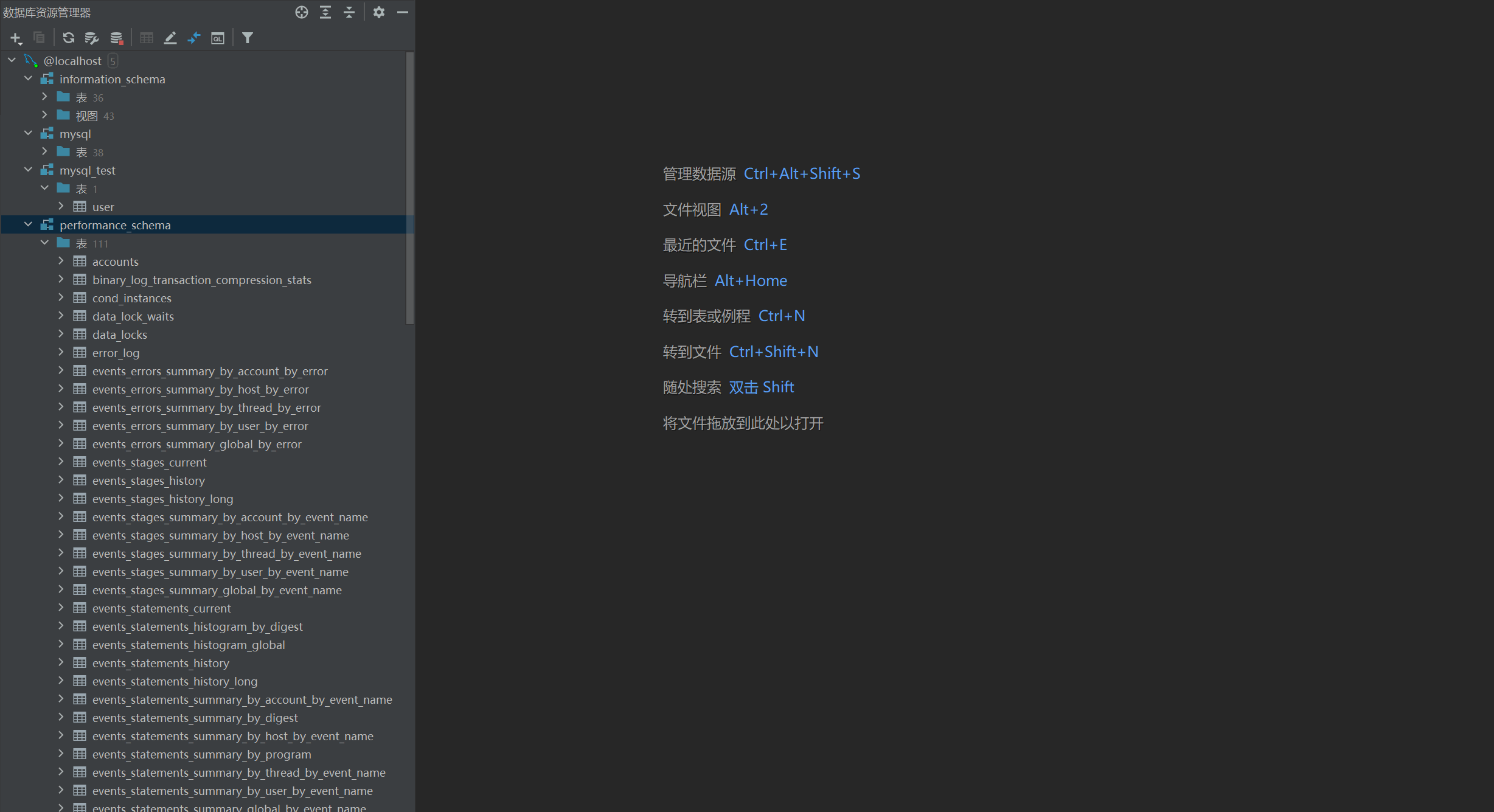The image size is (1494, 812).
Task: Open the filter funnel icon
Action: pyautogui.click(x=247, y=38)
